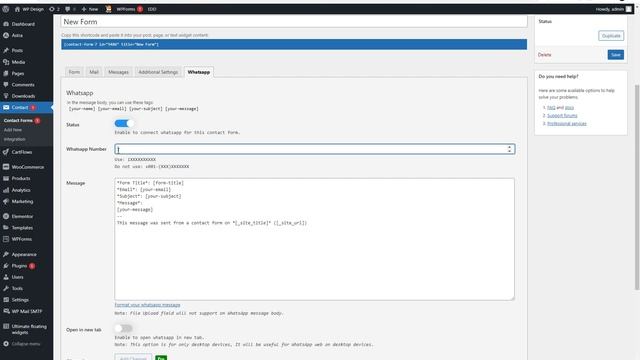This screenshot has width=640, height=360.
Task: Open Add New under Contact menu
Action: click(13, 130)
